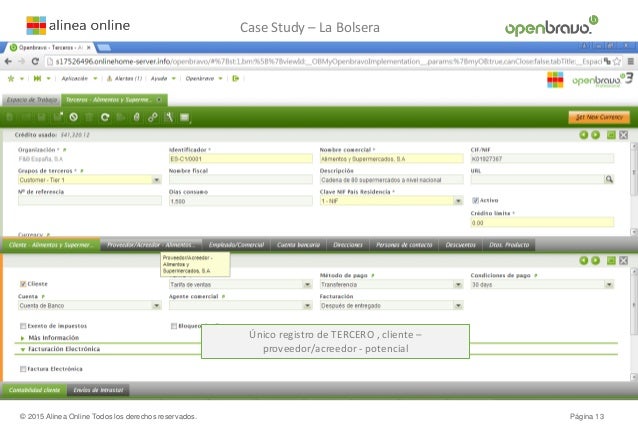The width and height of the screenshot is (638, 442).
Task: Click the quick launch skip icon
Action: click(x=37, y=79)
